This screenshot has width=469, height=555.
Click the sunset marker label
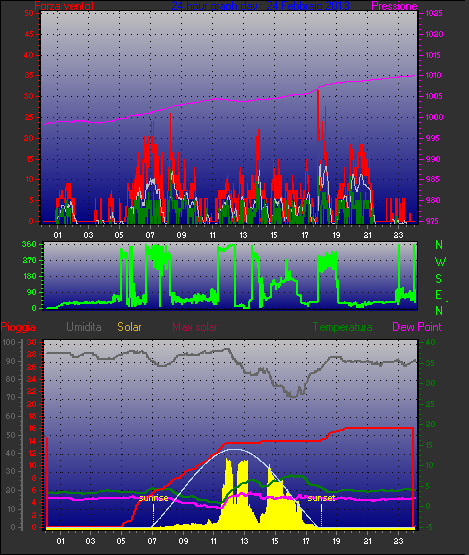[321, 498]
